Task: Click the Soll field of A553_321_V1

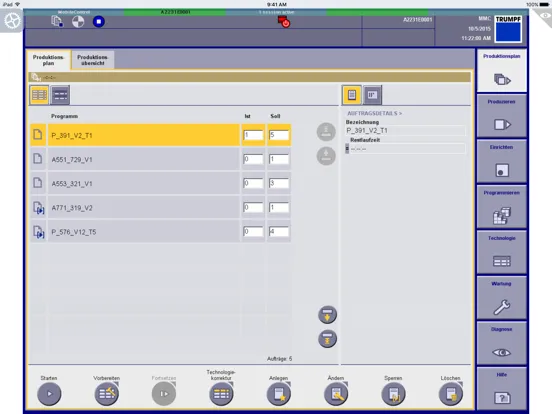Action: [279, 183]
